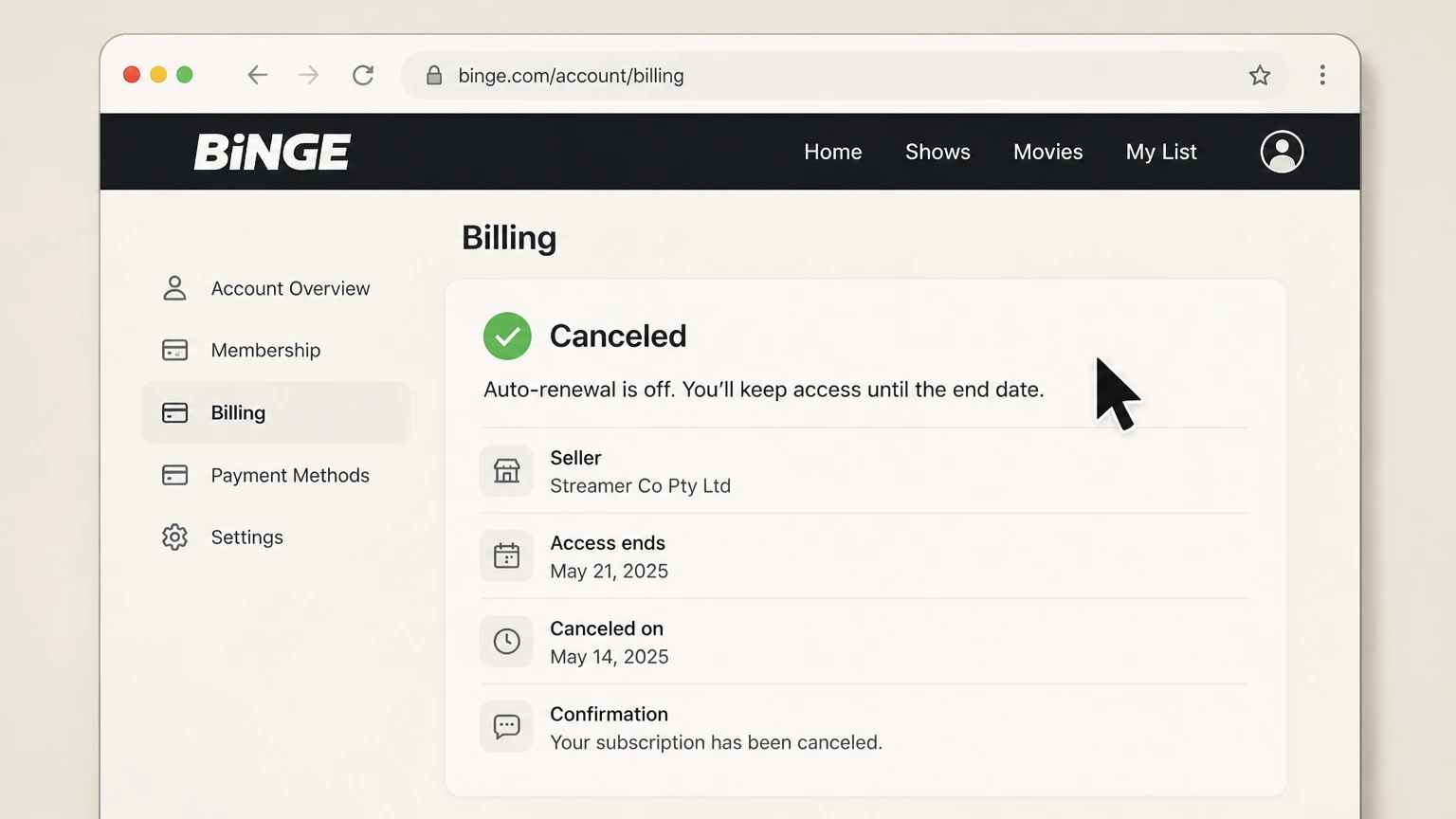
Task: Click the Settings gear icon
Action: tap(174, 537)
